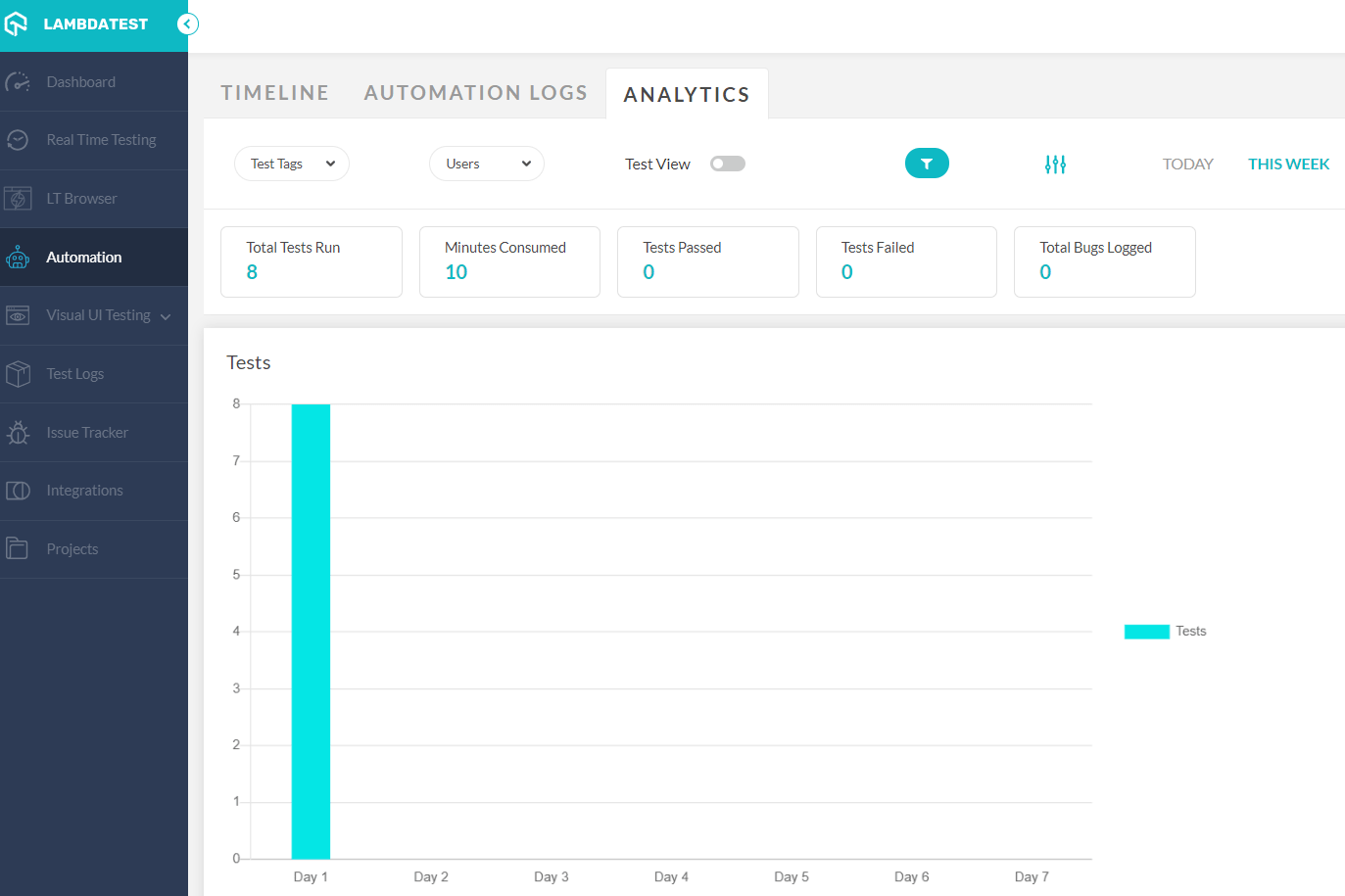Switch to the Timeline tab
The height and width of the screenshot is (896, 1345).
[x=274, y=93]
